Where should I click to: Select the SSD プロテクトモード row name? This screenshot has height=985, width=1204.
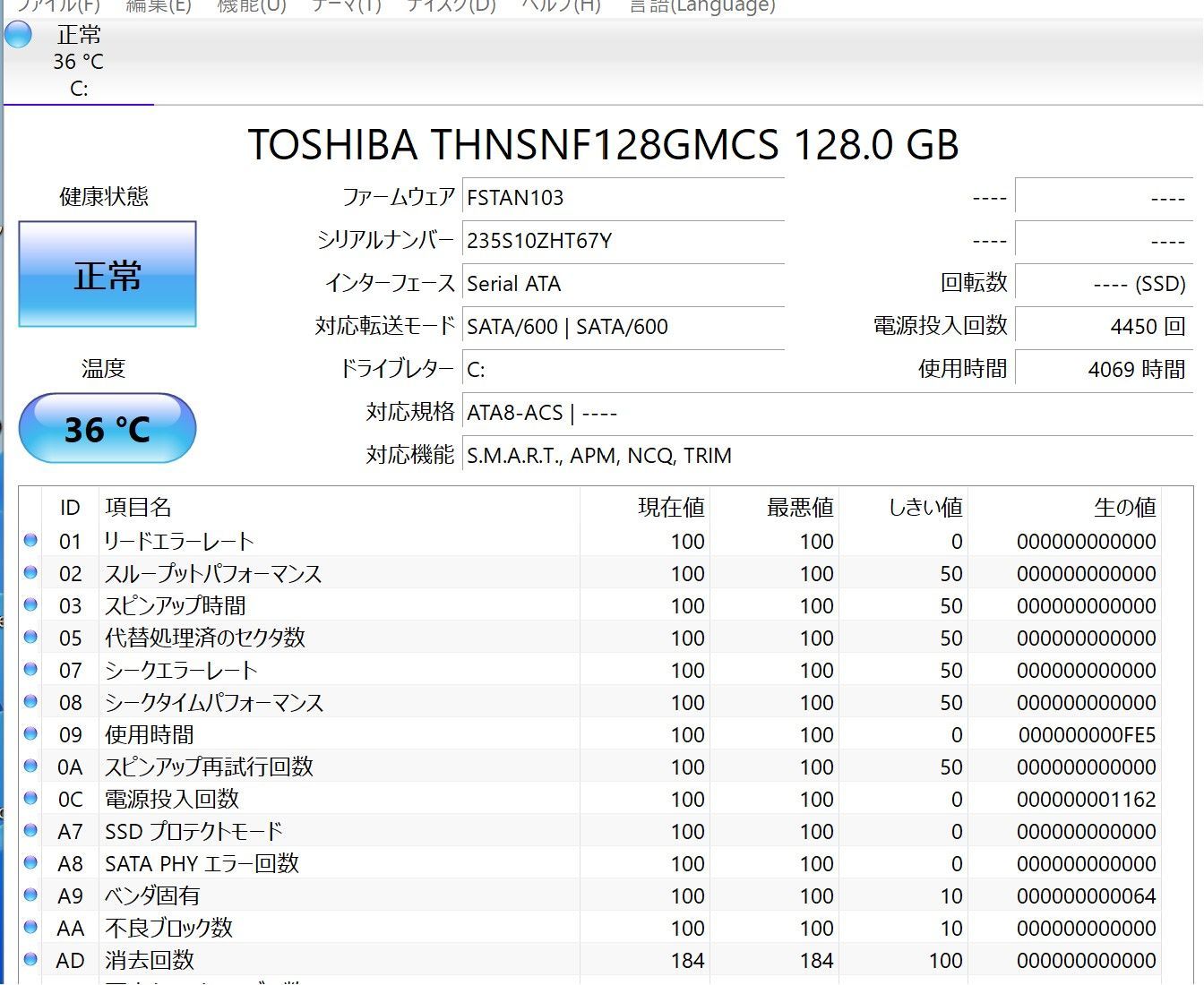[x=193, y=831]
